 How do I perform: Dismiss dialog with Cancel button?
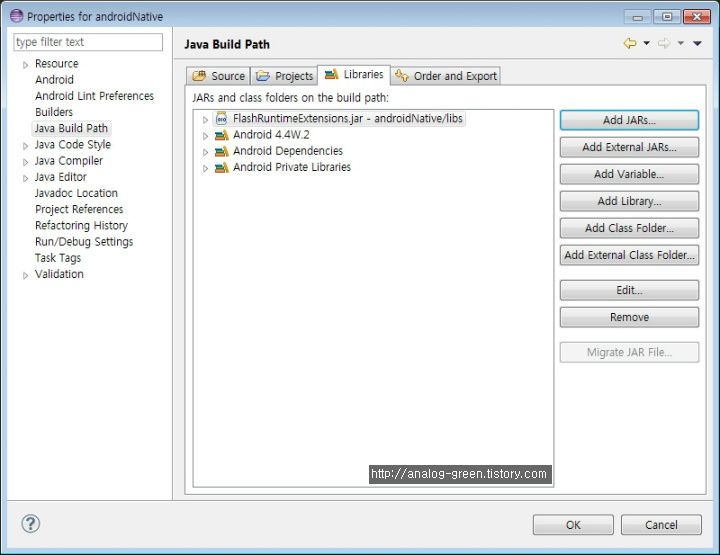click(661, 525)
